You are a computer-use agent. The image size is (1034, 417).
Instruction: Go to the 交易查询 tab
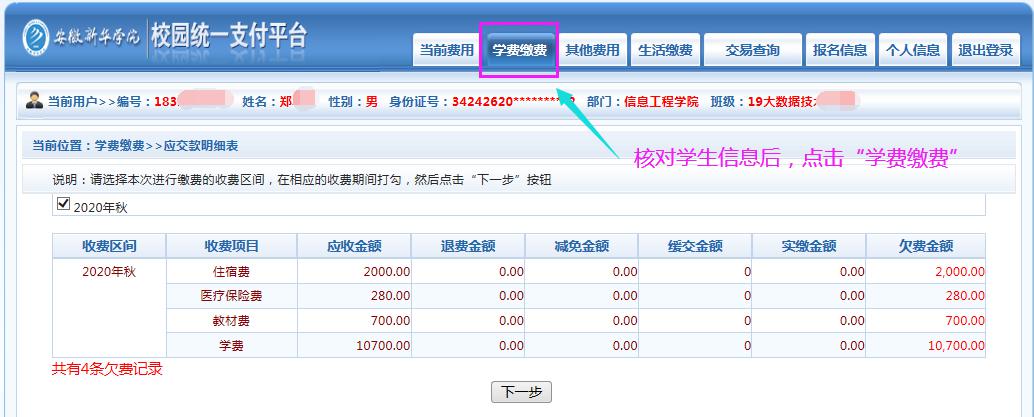coord(752,50)
